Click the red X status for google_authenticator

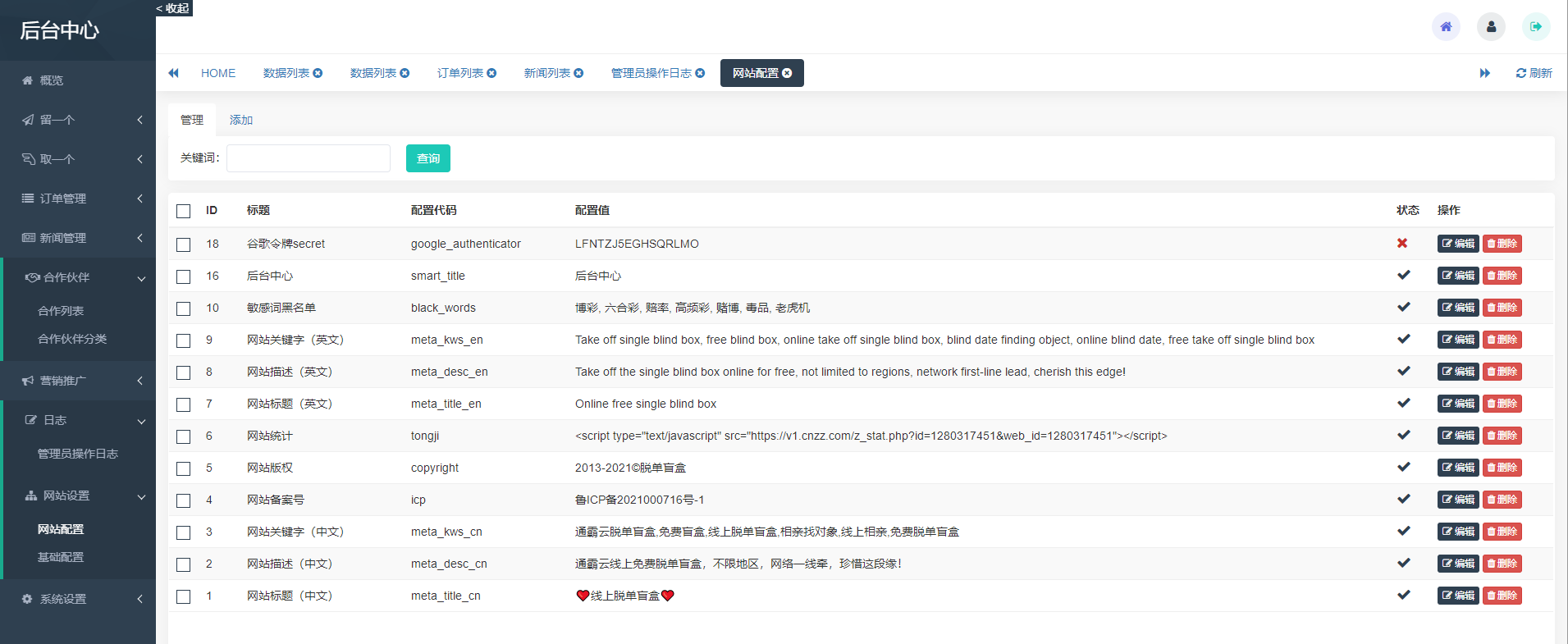(x=1402, y=244)
